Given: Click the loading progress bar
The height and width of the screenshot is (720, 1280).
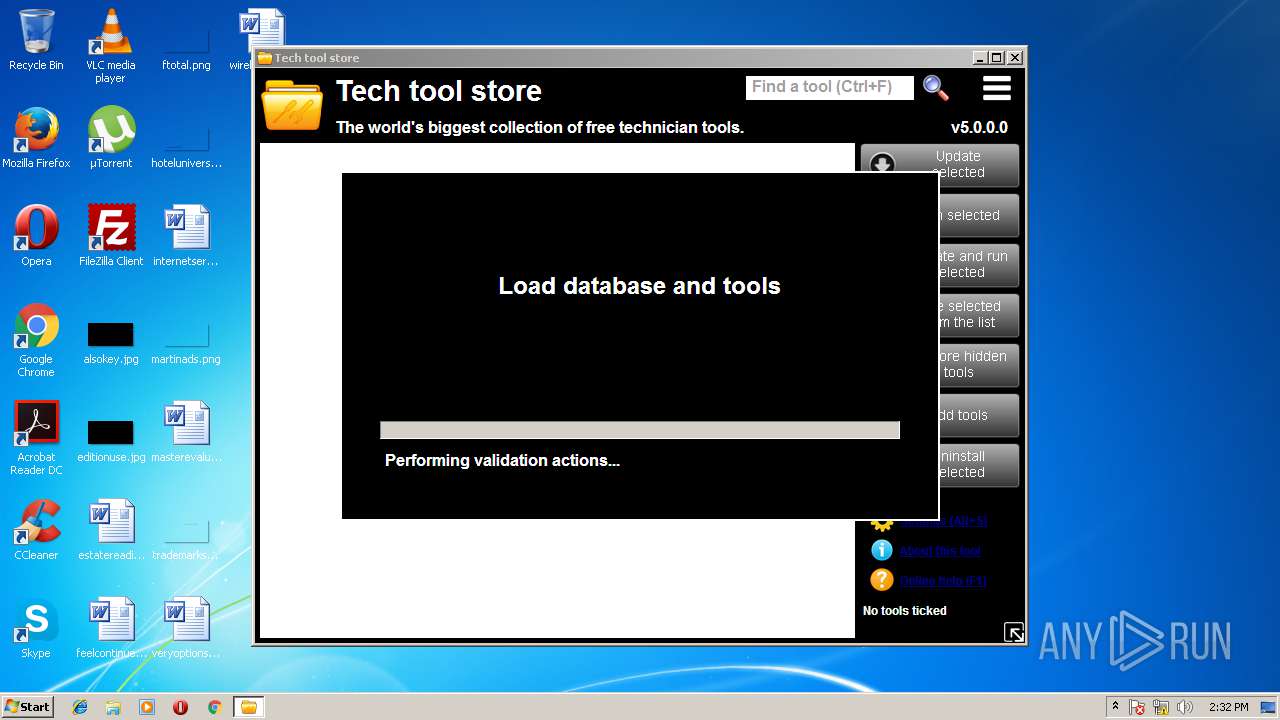Looking at the screenshot, I should [640, 430].
